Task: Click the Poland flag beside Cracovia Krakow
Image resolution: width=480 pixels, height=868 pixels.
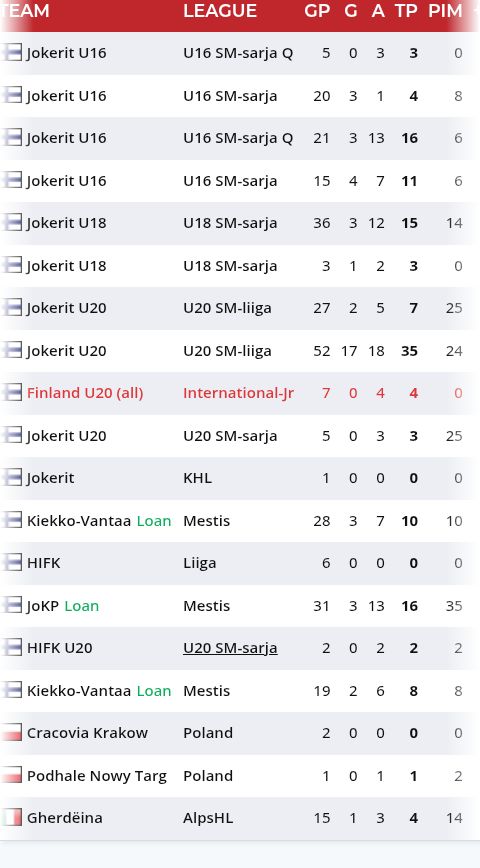Action: click(11, 732)
